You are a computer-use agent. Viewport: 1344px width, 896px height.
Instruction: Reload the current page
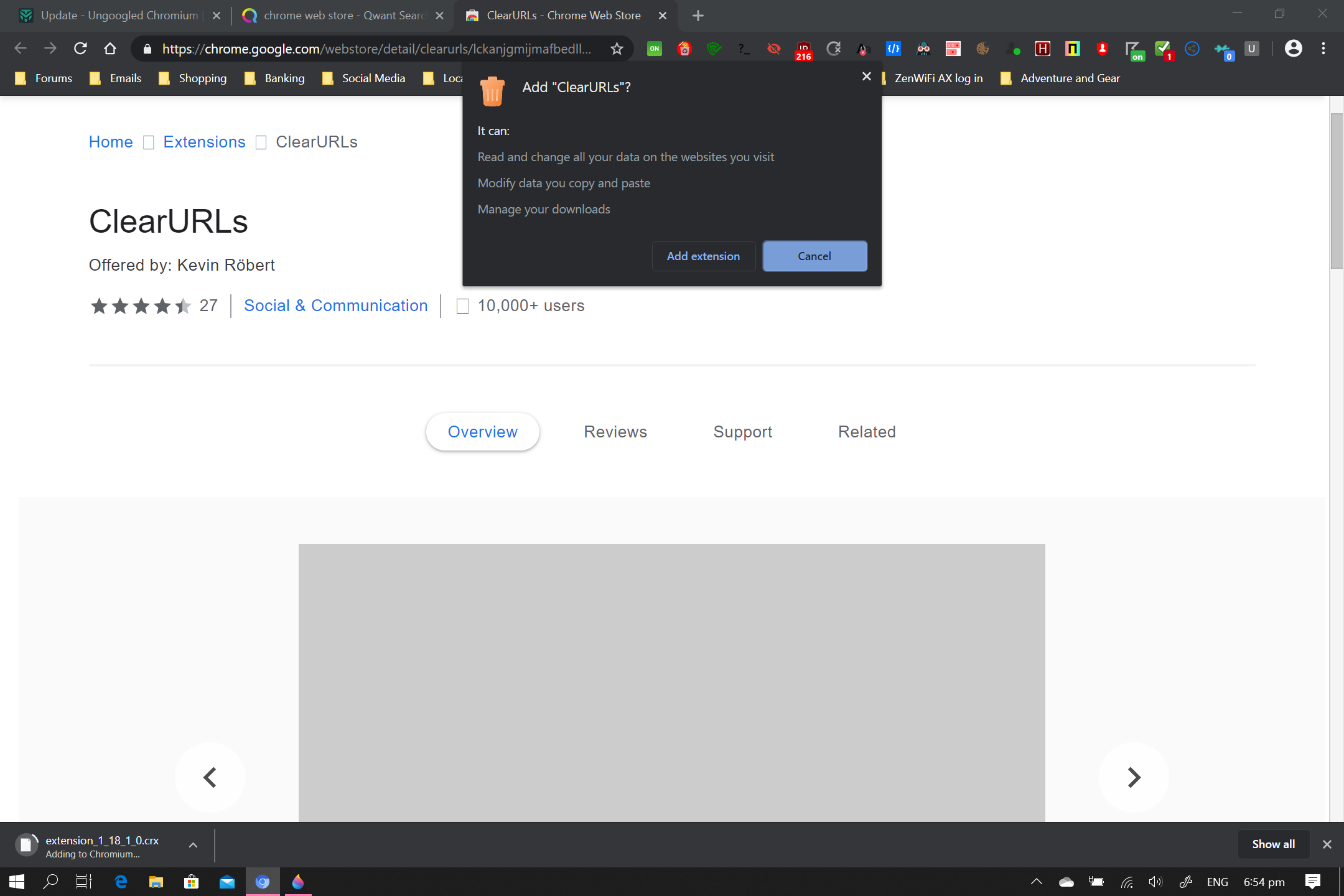click(80, 49)
